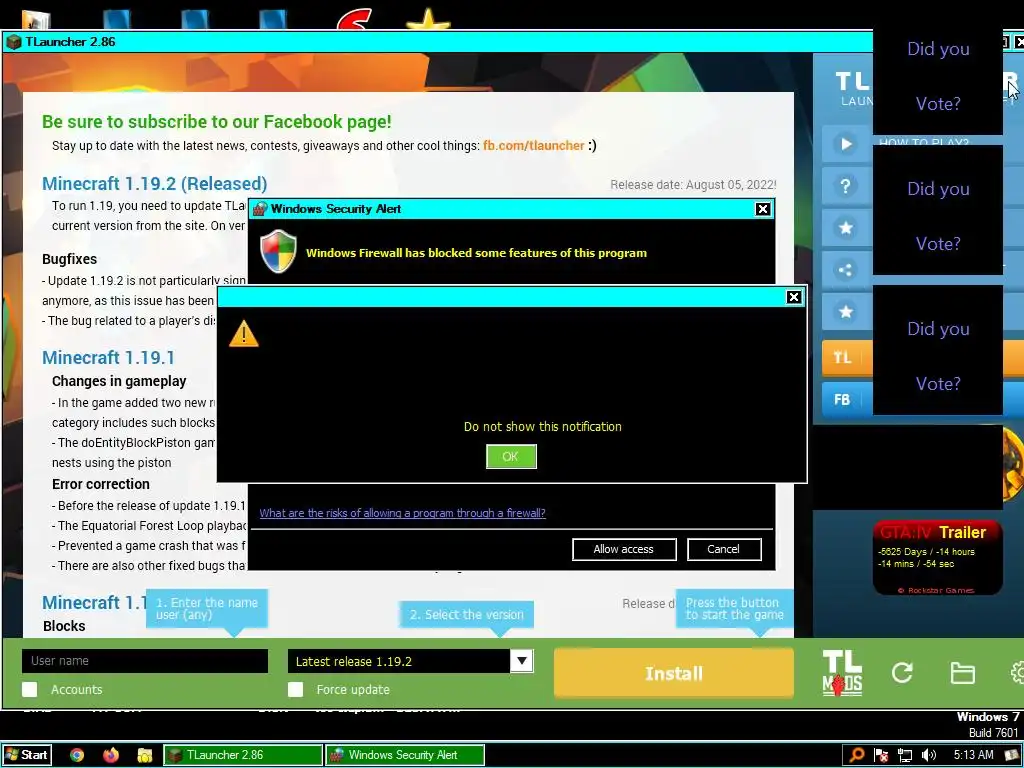Click the GTA:IV Trailer countdown gadget
Screen dimensions: 1024x768
[x=937, y=558]
